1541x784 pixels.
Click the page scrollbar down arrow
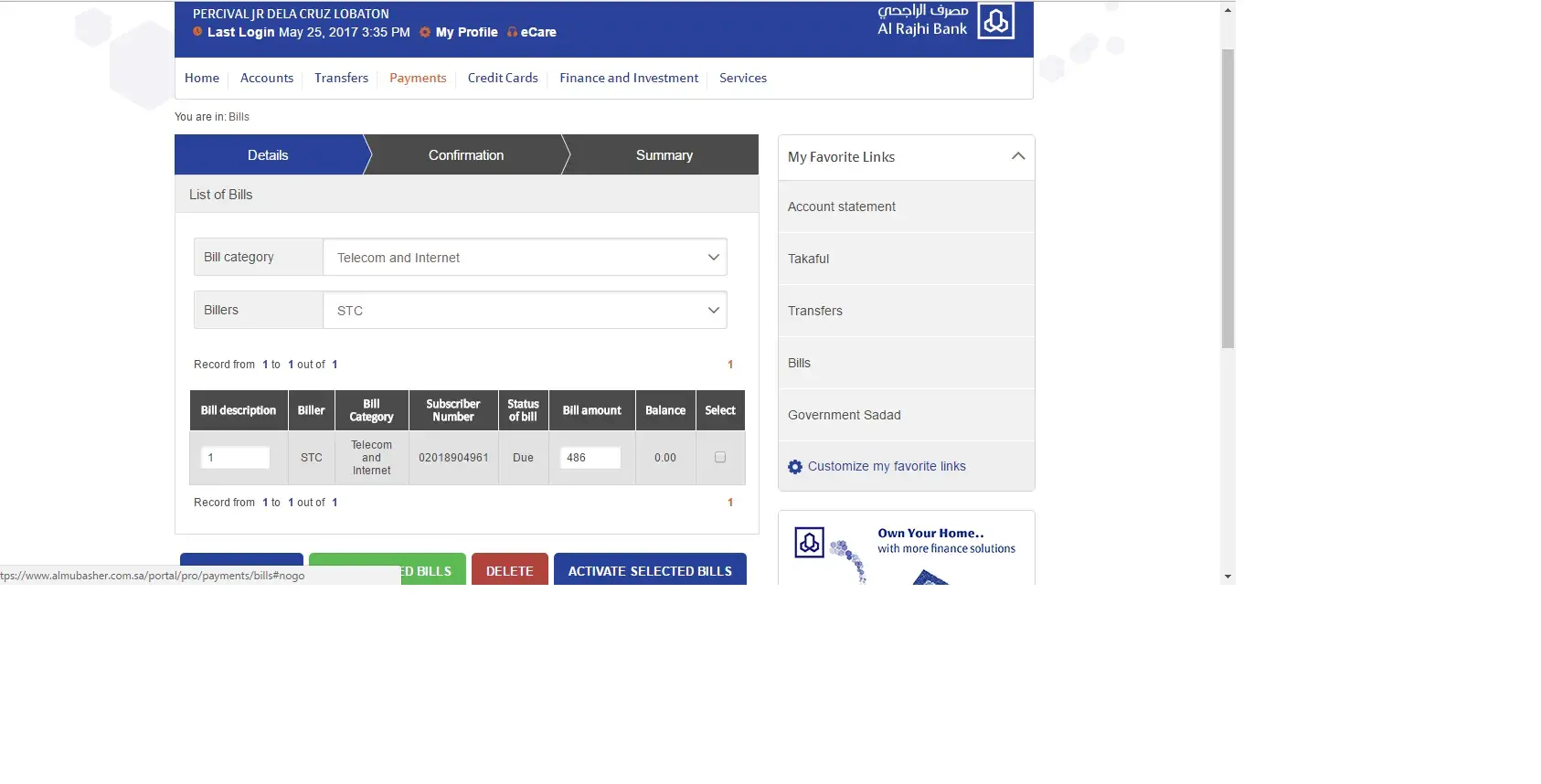tap(1227, 577)
